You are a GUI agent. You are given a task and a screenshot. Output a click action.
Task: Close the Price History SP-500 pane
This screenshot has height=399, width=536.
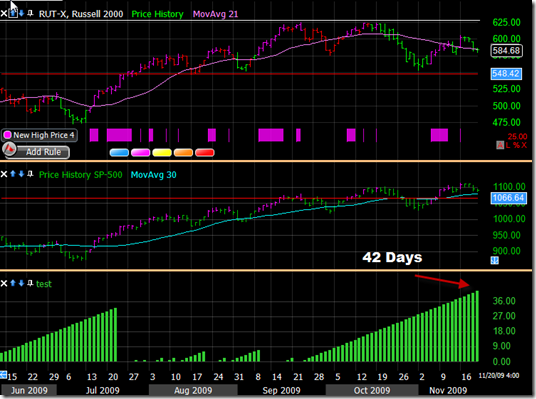4,174
